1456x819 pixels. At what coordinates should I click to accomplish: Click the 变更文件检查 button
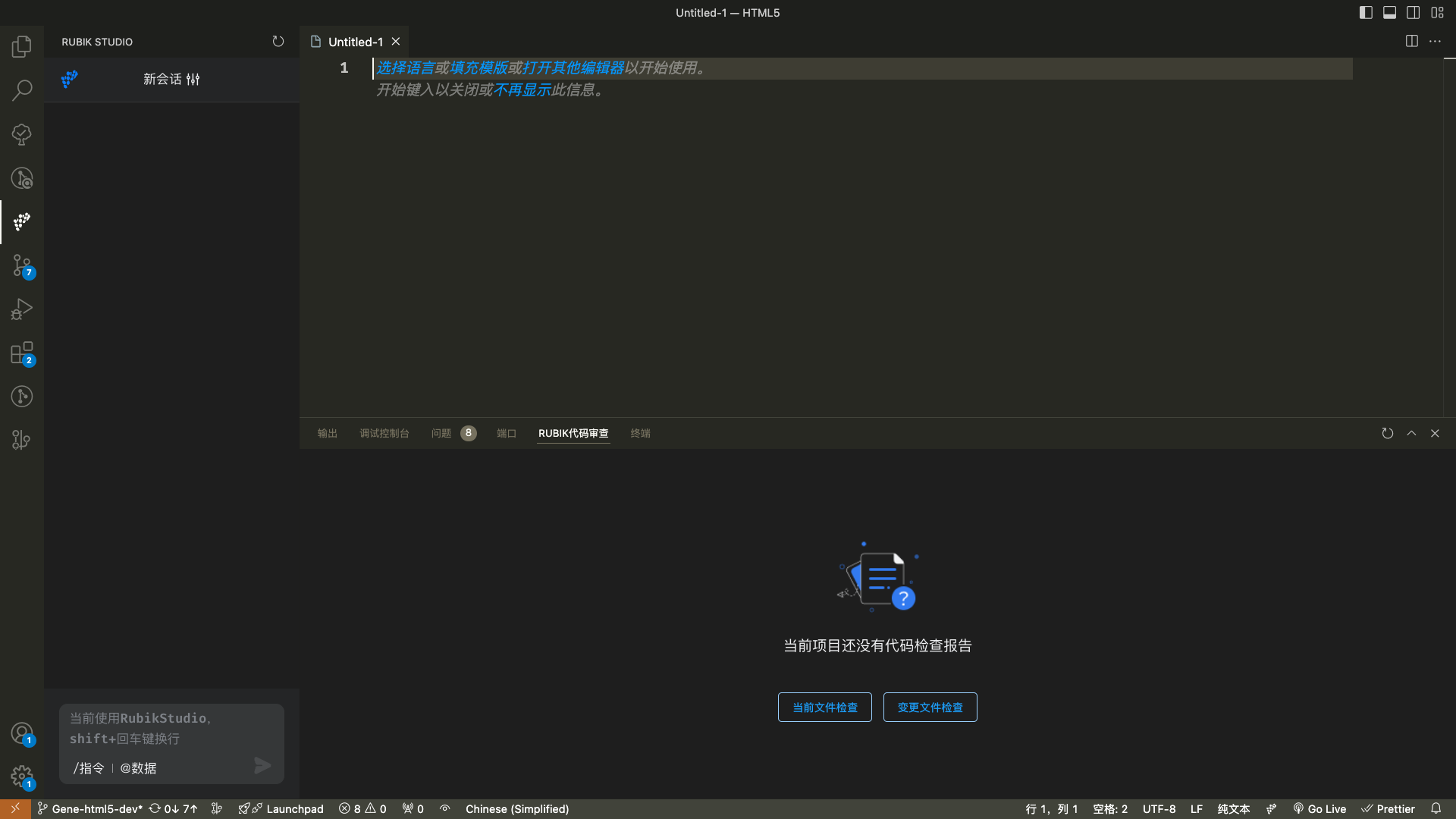click(x=930, y=708)
